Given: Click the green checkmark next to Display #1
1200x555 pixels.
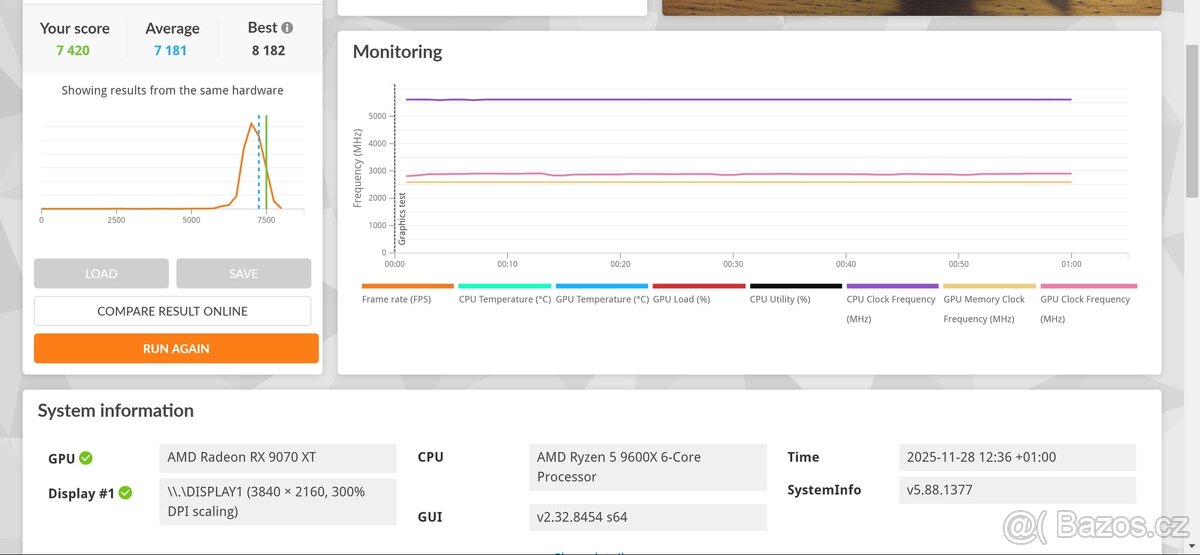Looking at the screenshot, I should pos(125,493).
